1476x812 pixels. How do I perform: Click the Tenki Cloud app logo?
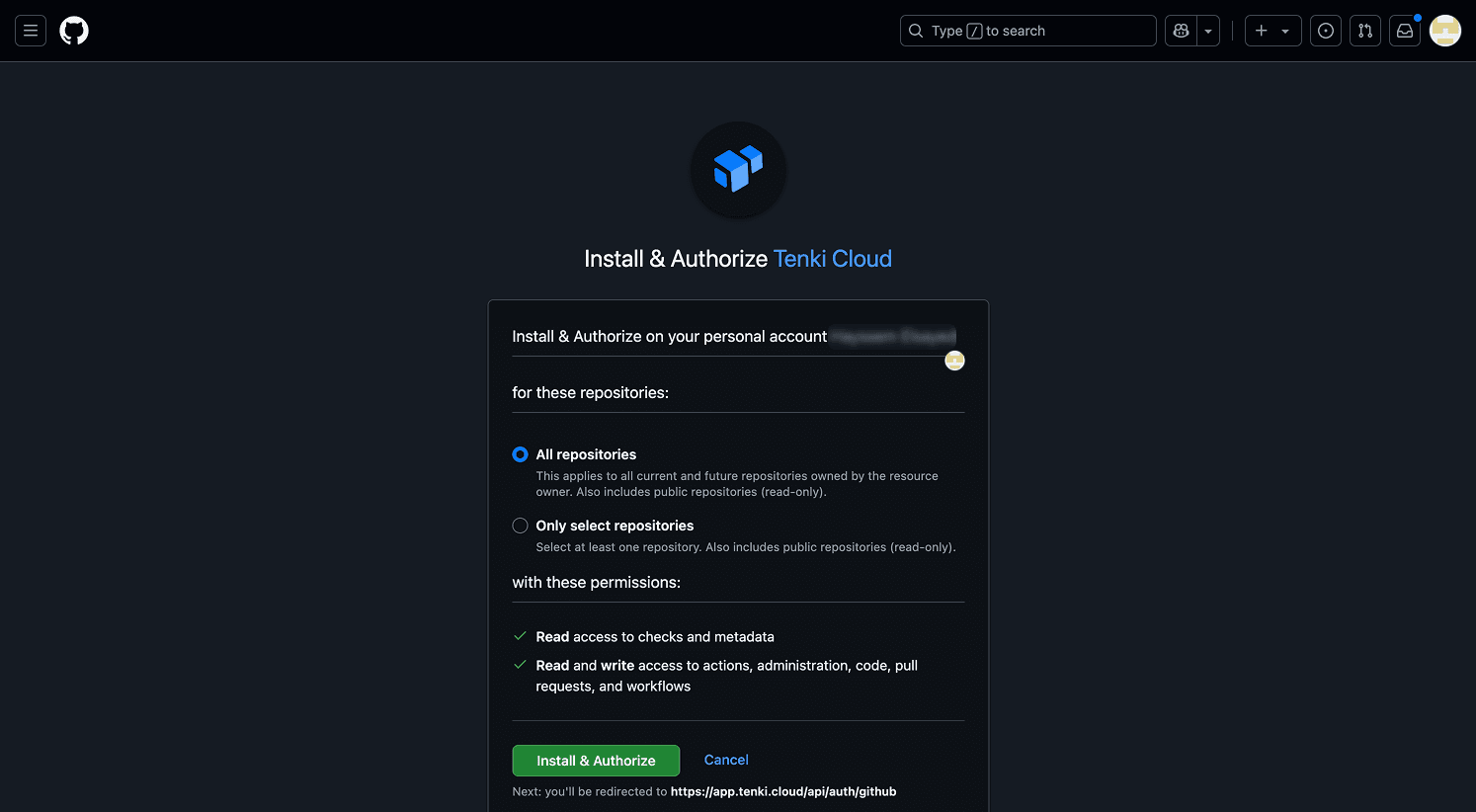pos(738,170)
